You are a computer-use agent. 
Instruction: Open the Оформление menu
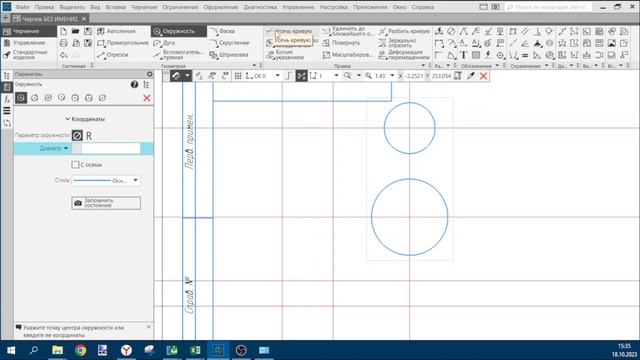coord(220,7)
